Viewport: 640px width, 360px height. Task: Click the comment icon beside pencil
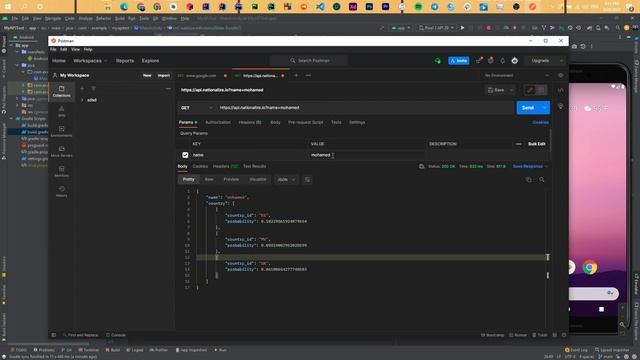click(541, 90)
